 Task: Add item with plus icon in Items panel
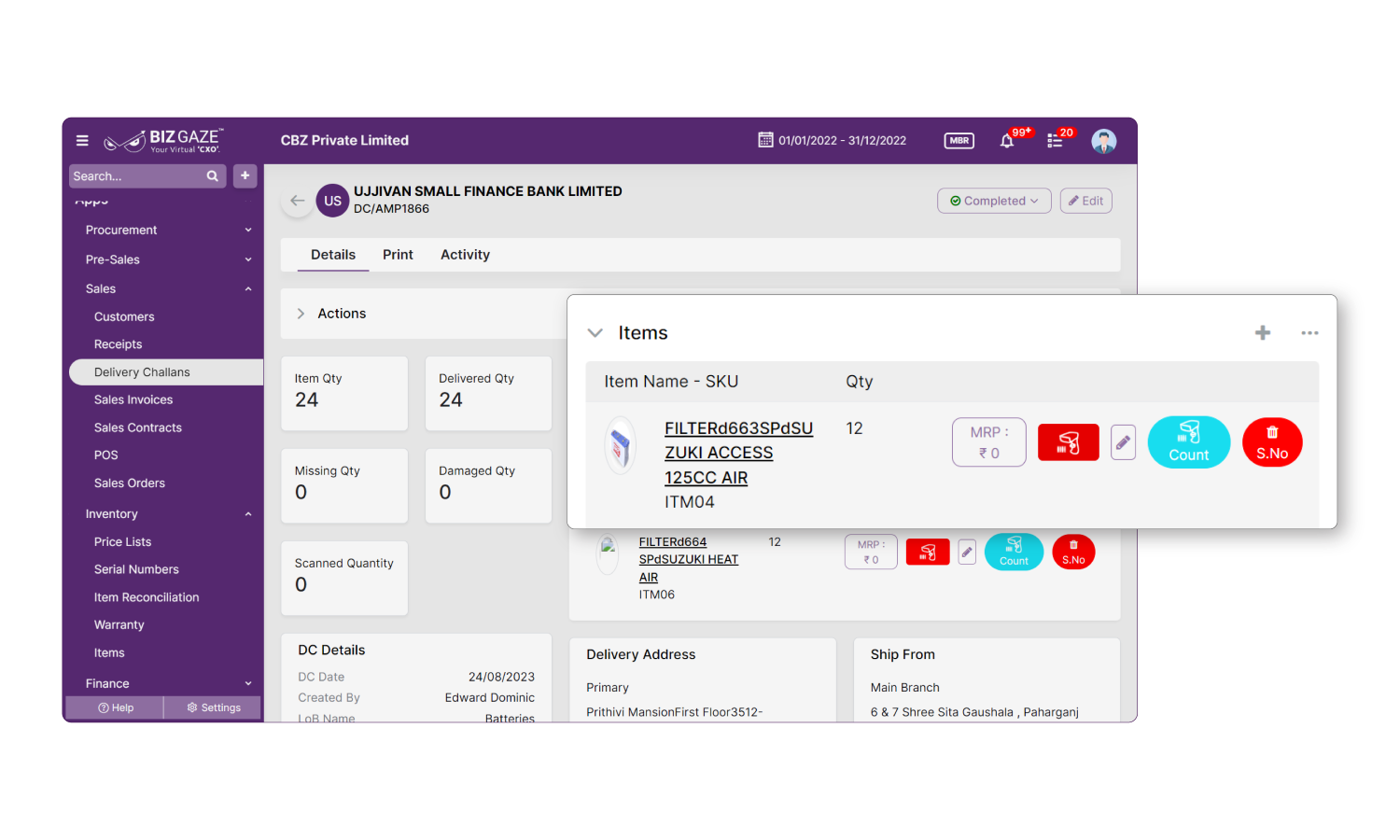(x=1263, y=333)
